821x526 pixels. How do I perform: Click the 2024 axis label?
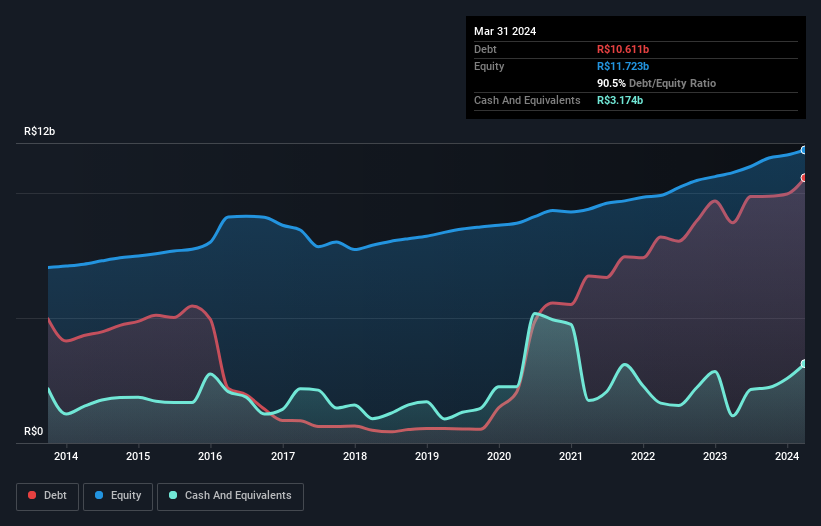787,456
